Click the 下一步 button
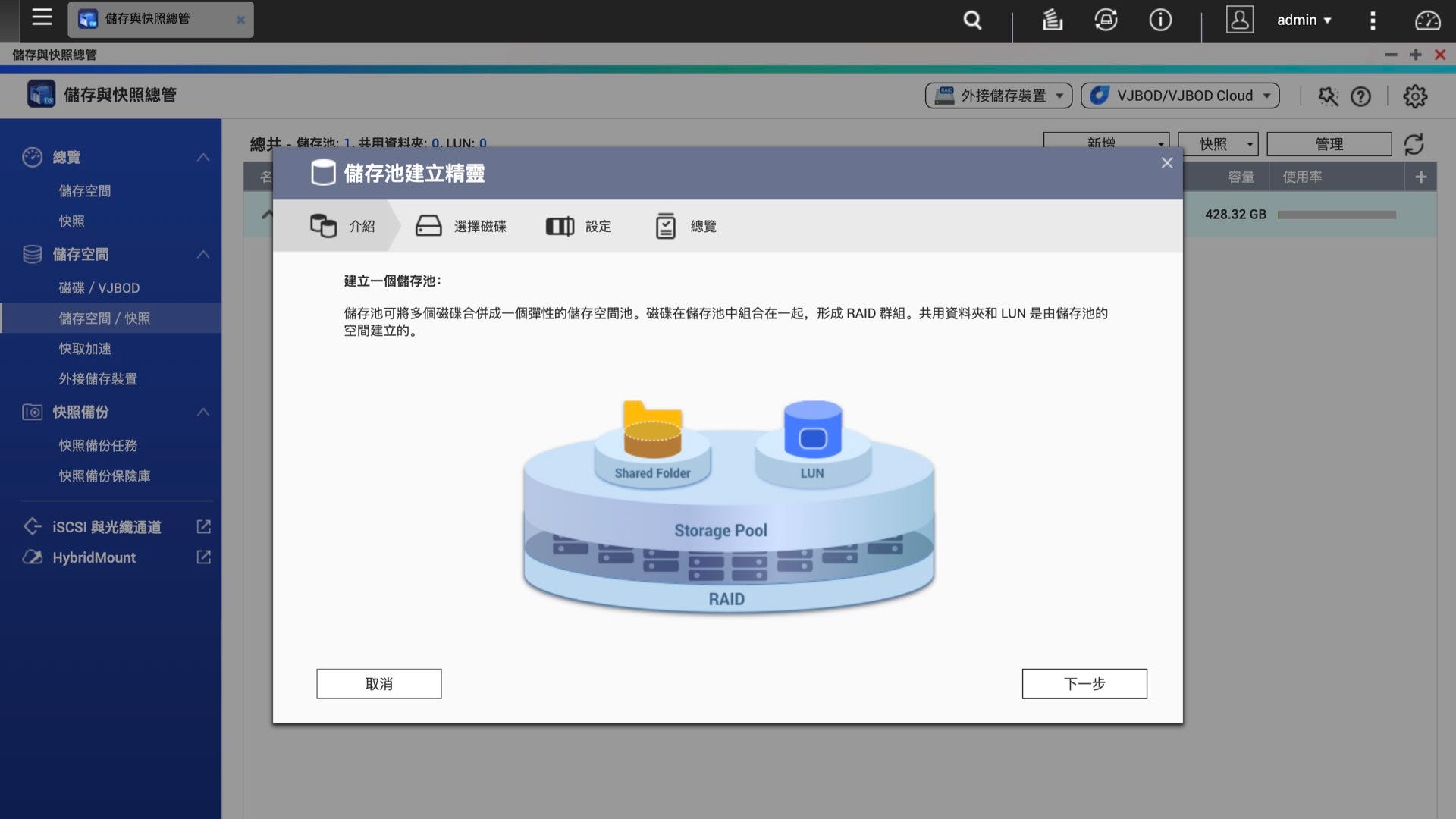This screenshot has width=1456, height=819. click(1084, 684)
